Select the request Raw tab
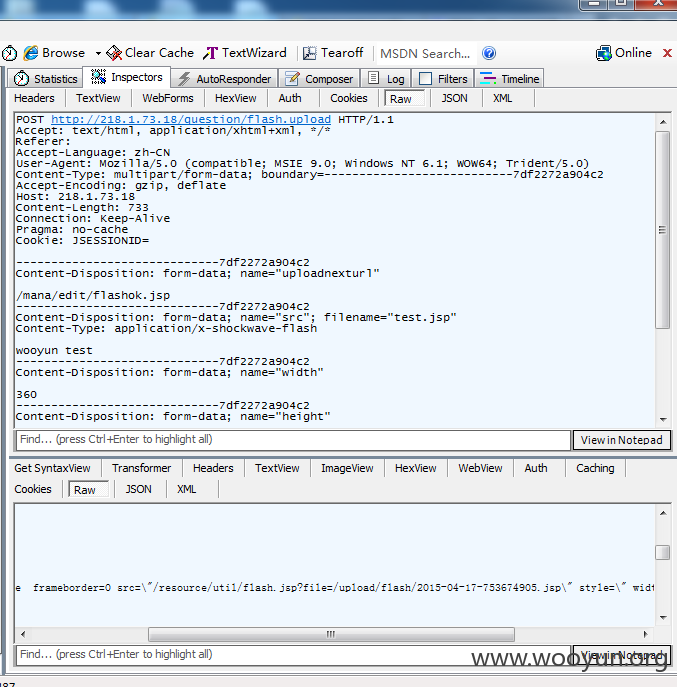This screenshot has height=687, width=677. click(404, 99)
